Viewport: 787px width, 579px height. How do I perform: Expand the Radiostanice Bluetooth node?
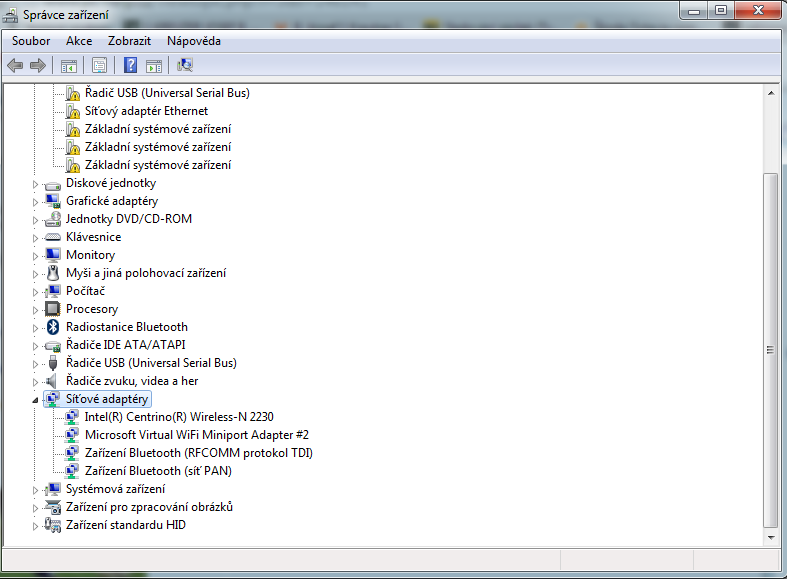(35, 329)
